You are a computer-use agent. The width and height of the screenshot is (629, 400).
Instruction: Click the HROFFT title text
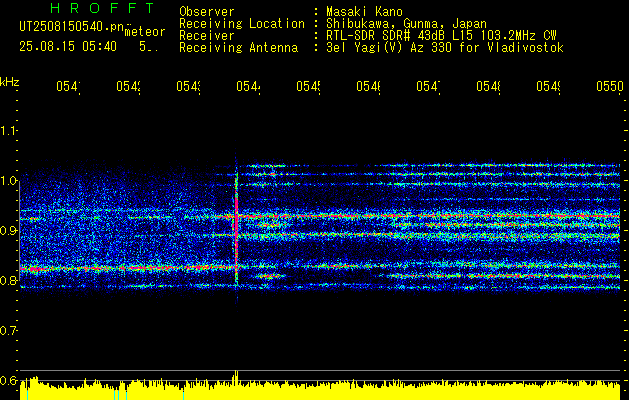[x=102, y=8]
